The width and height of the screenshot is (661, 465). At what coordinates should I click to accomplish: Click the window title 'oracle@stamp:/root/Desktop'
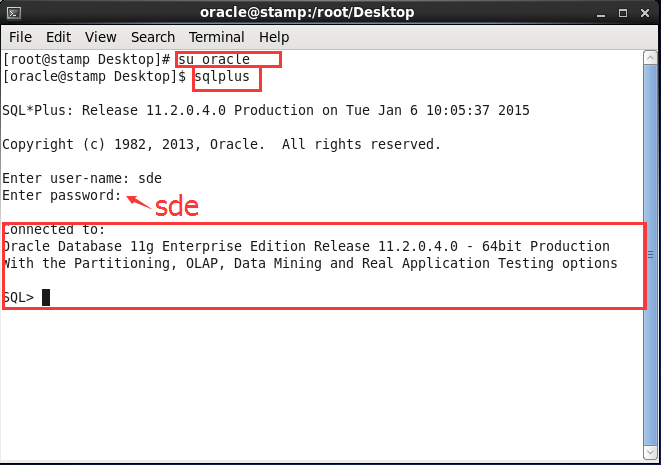[x=307, y=13]
